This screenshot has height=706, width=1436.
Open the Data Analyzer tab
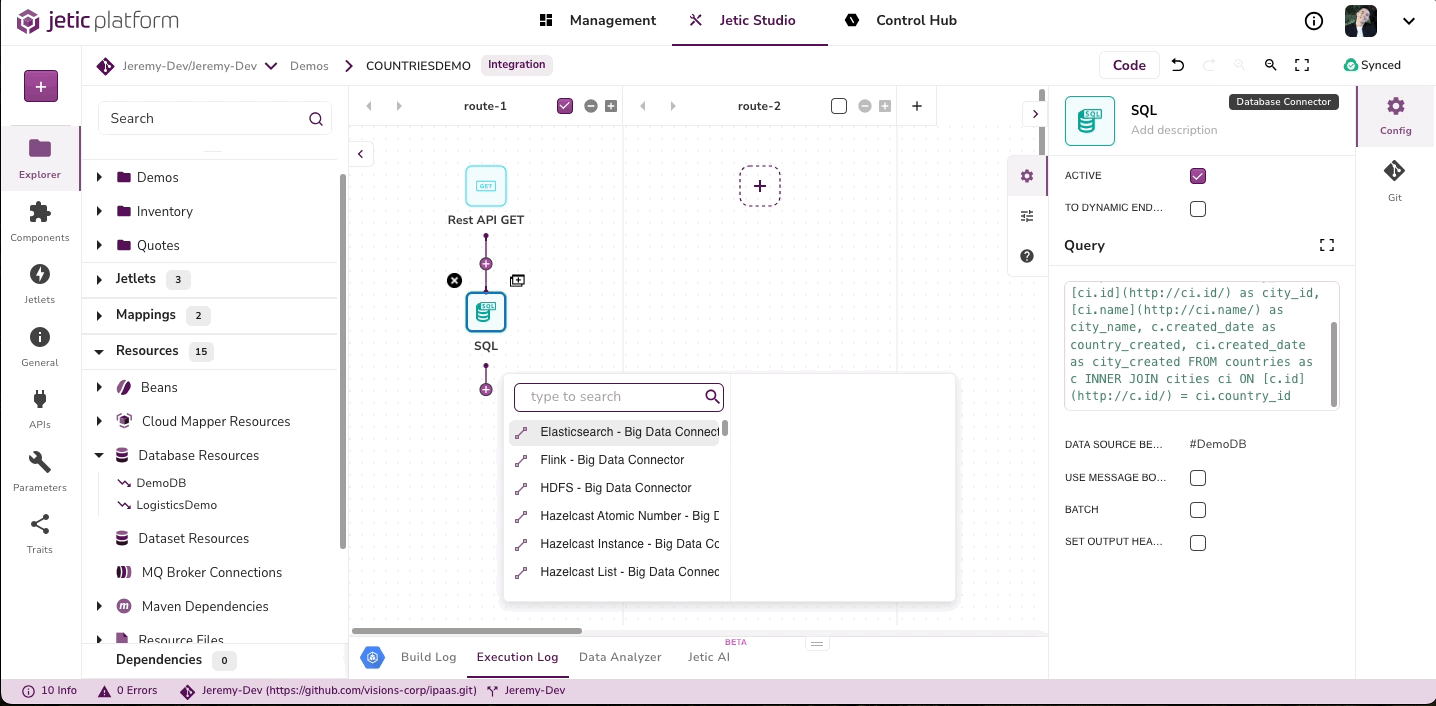[620, 657]
